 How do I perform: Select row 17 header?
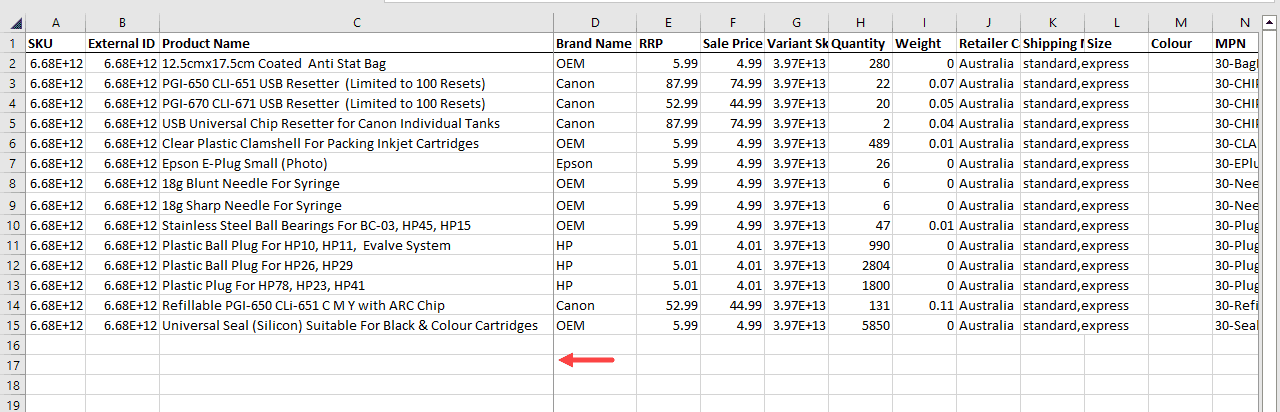tap(12, 365)
